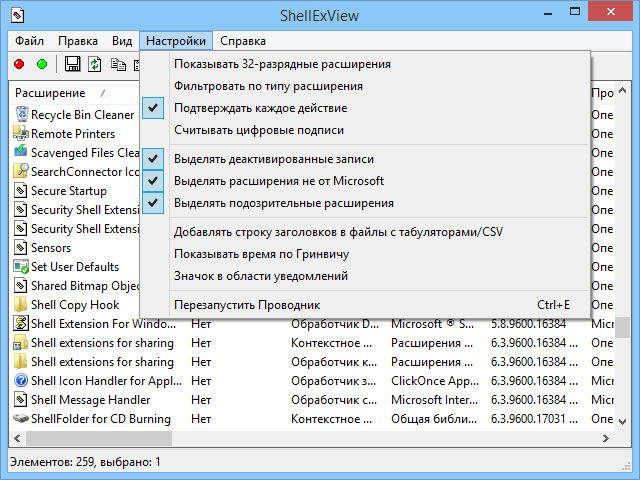Toggle 'Фильтровать по типу расширения' option

(365, 86)
